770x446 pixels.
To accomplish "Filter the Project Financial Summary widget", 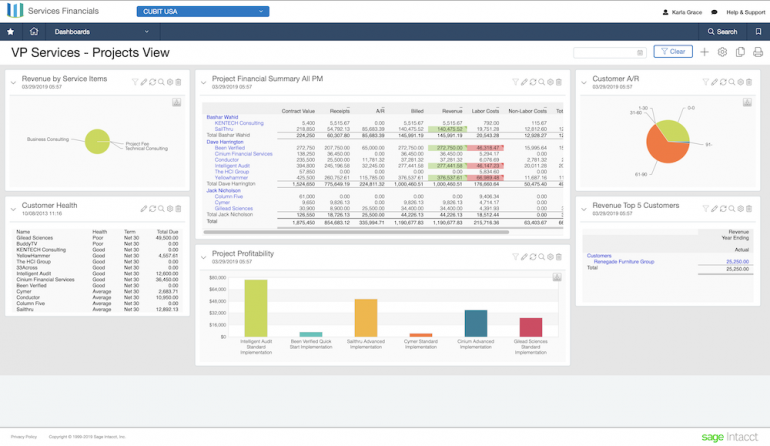I will point(515,82).
